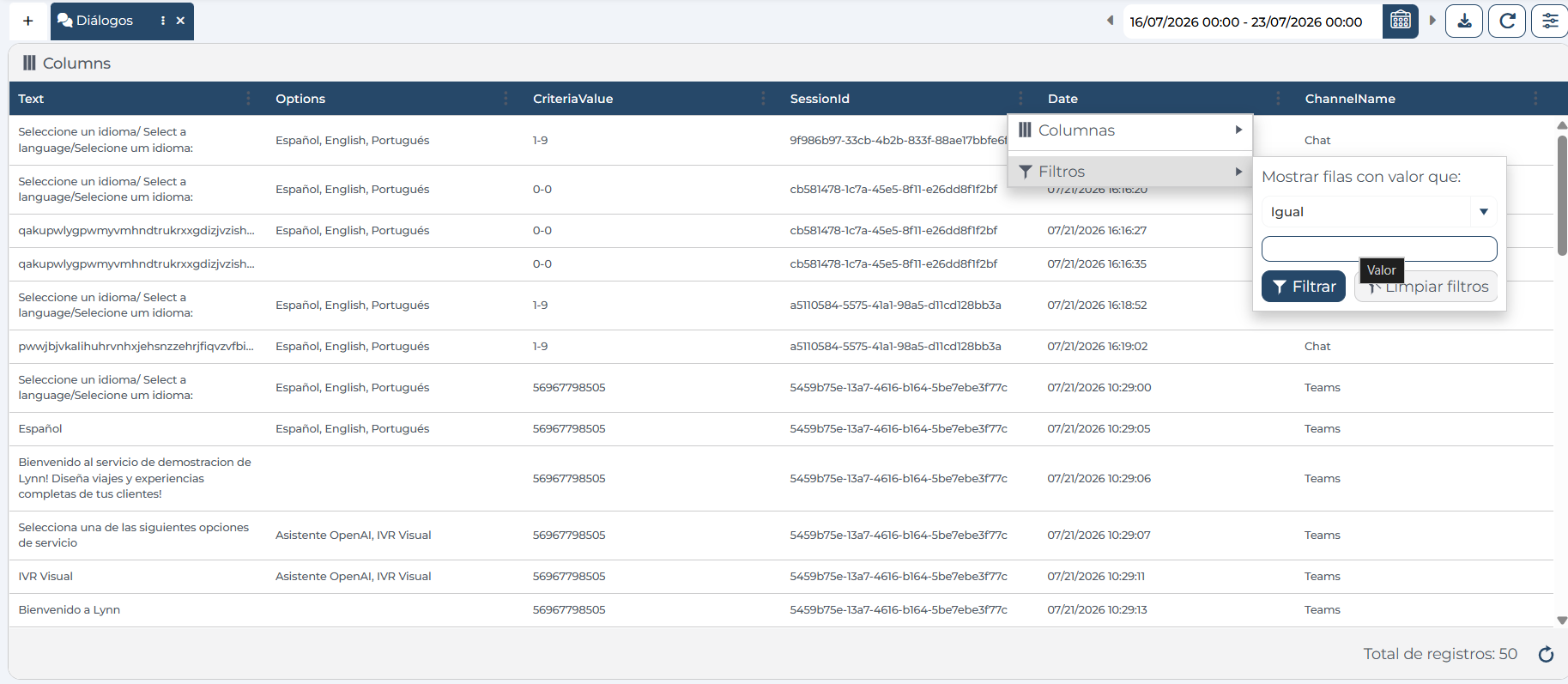Image resolution: width=1568 pixels, height=684 pixels.
Task: Select the Diálogos tab
Action: click(103, 21)
